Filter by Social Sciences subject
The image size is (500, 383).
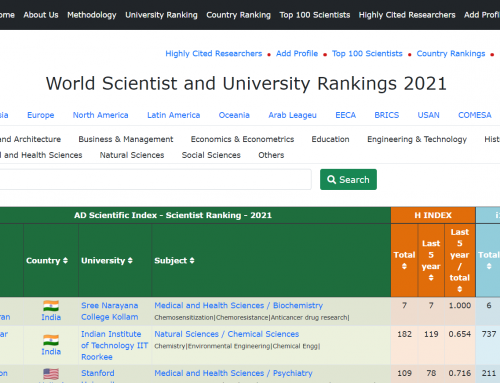(211, 155)
